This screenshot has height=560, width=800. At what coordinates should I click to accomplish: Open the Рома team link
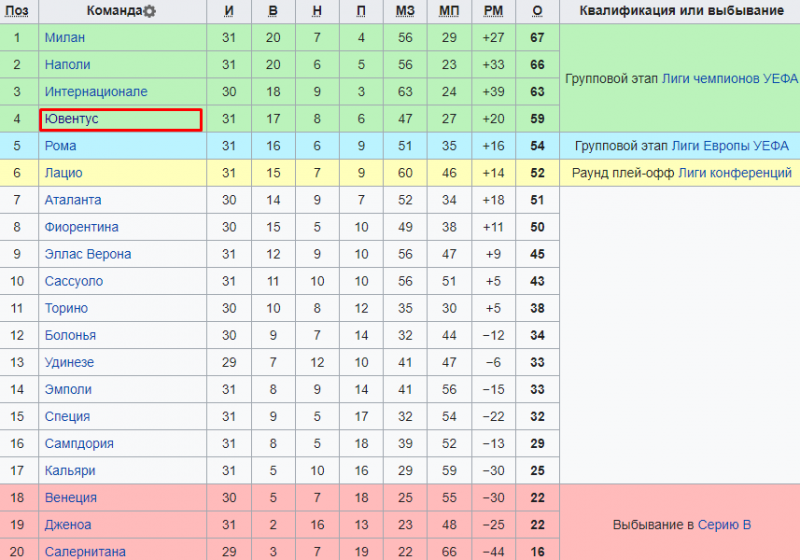[x=60, y=146]
